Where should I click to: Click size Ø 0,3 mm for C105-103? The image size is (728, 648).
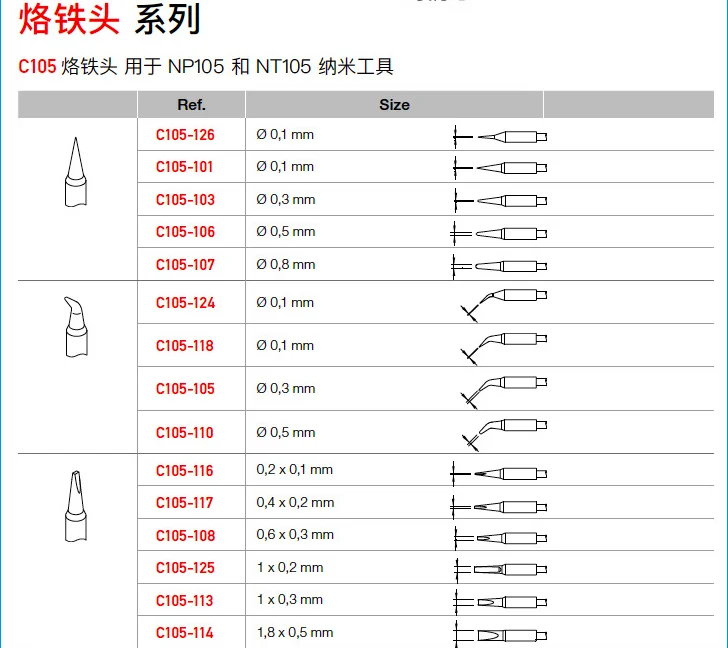286,200
